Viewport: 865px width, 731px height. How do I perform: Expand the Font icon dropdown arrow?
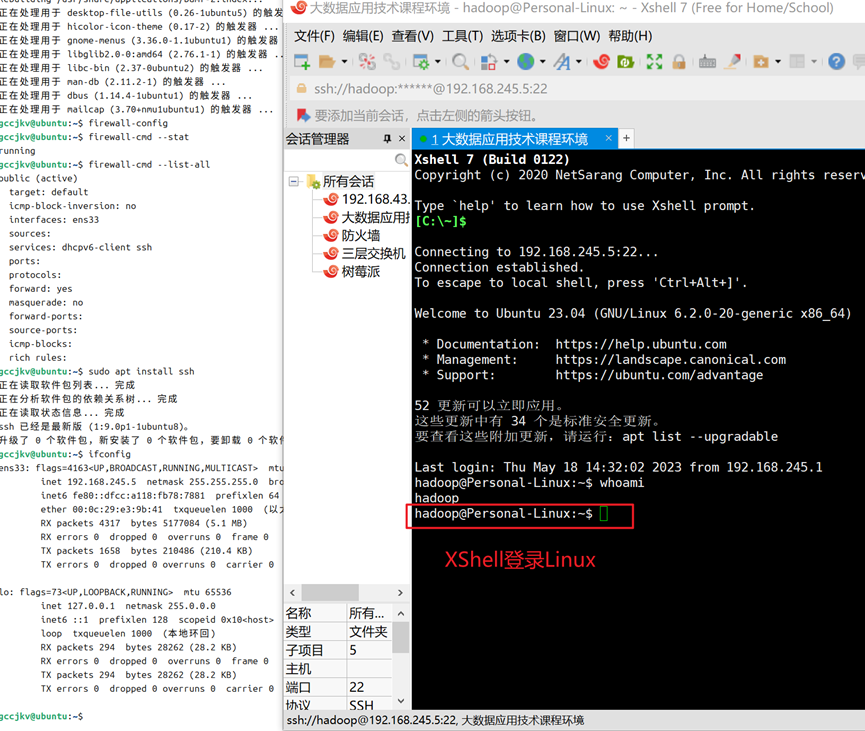[578, 62]
